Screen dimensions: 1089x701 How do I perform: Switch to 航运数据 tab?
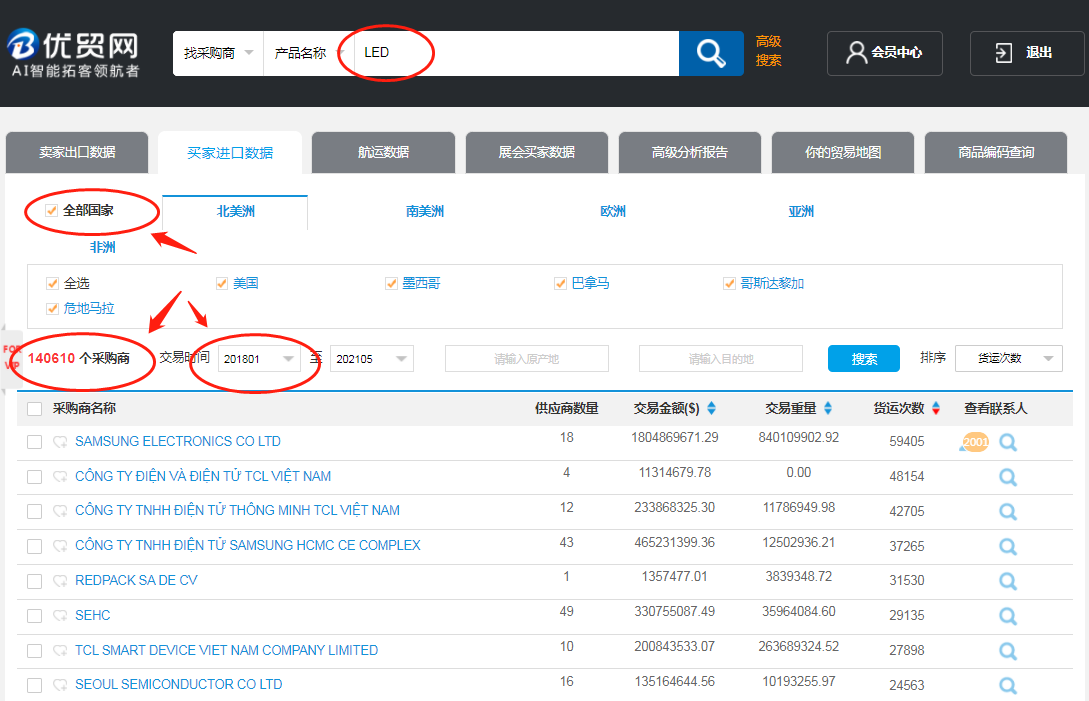tap(383, 152)
